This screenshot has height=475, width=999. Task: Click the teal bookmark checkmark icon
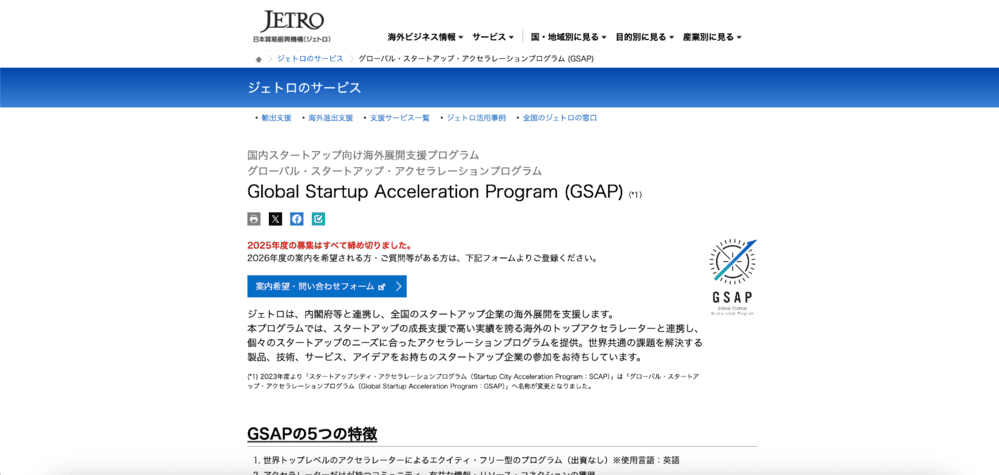coord(318,219)
